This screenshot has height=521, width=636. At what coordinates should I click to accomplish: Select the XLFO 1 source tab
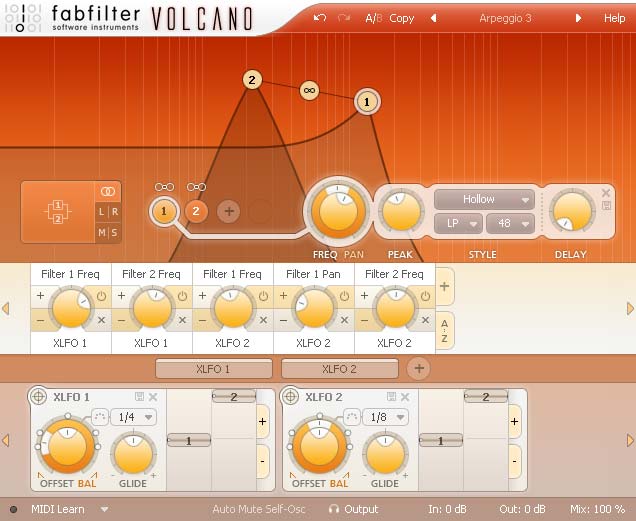pyautogui.click(x=213, y=369)
